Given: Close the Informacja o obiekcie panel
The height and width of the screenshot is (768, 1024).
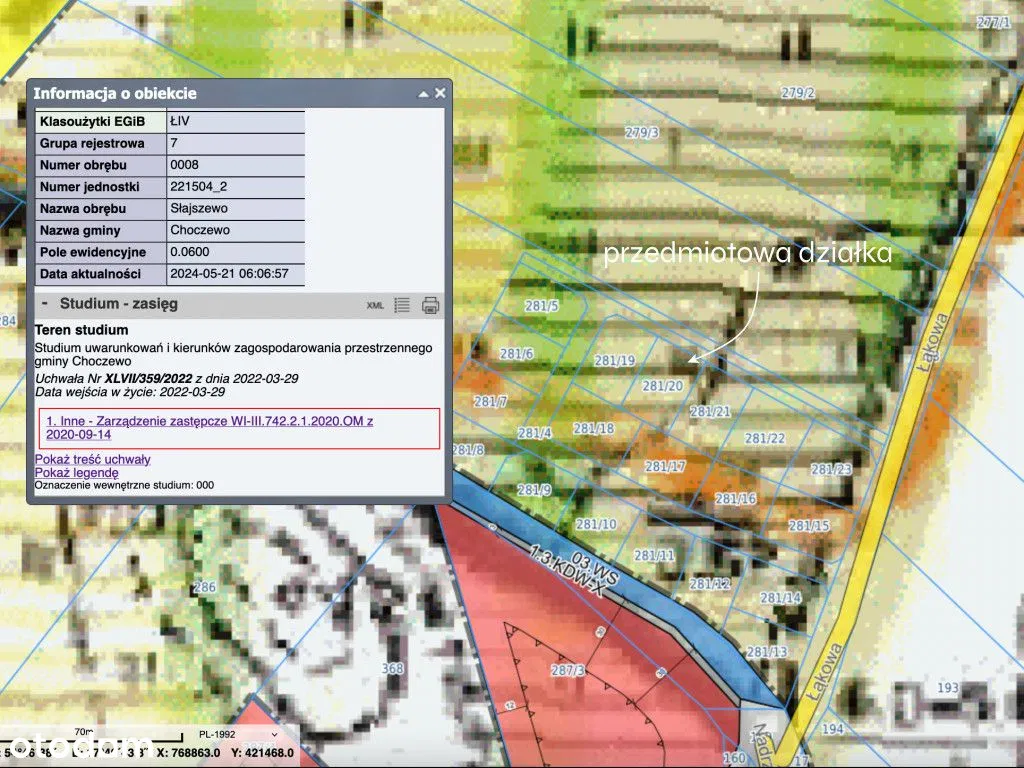Looking at the screenshot, I should [440, 93].
